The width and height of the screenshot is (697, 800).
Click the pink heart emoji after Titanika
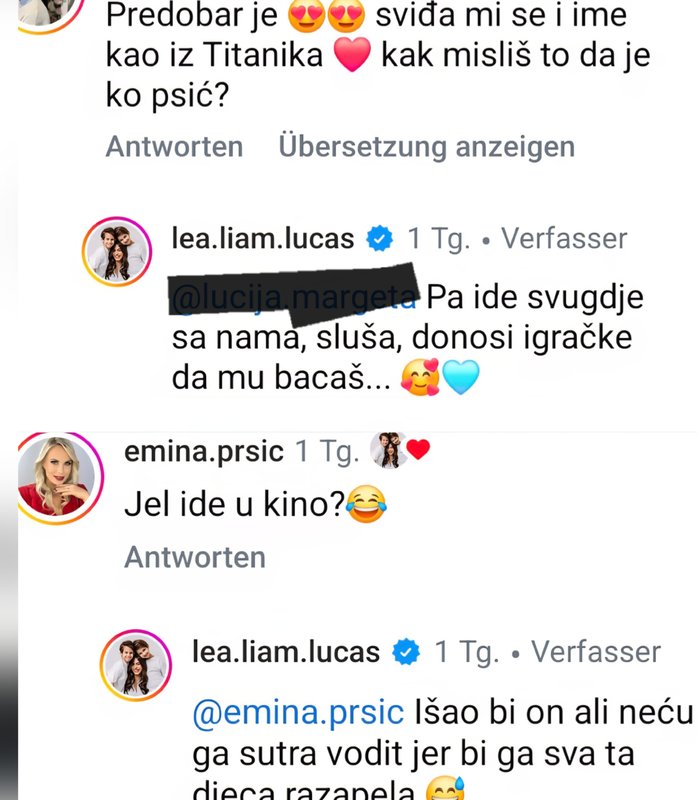[352, 55]
